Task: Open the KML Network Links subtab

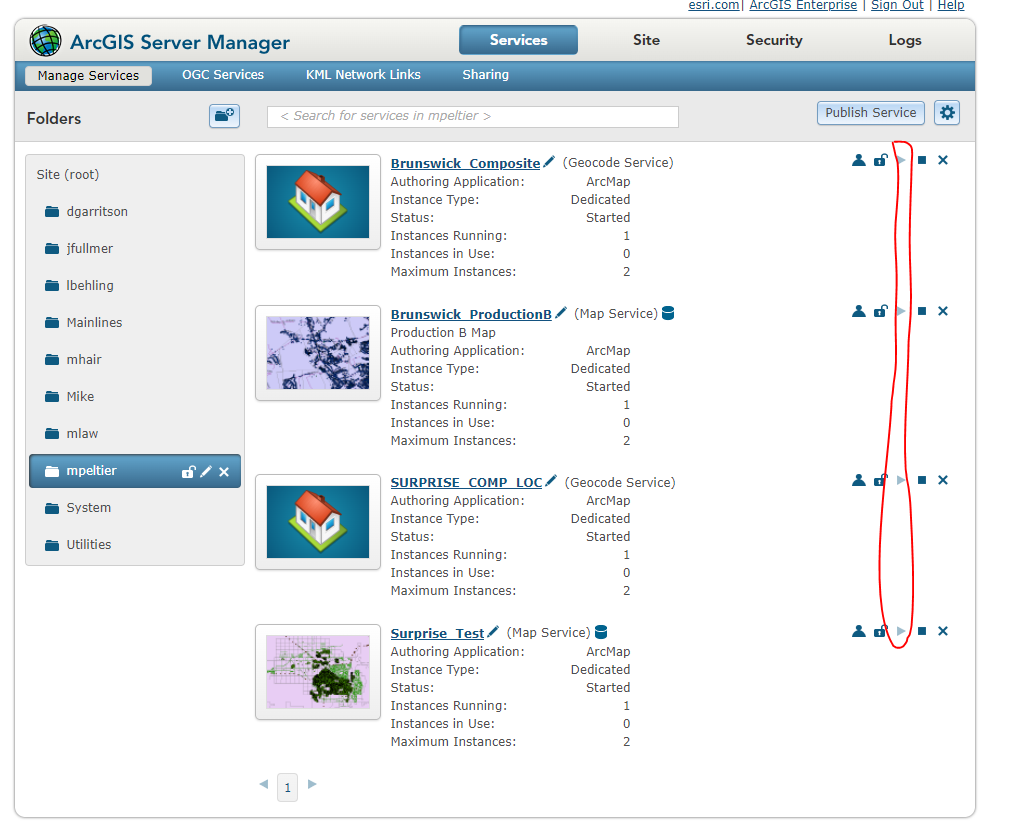Action: [x=363, y=75]
